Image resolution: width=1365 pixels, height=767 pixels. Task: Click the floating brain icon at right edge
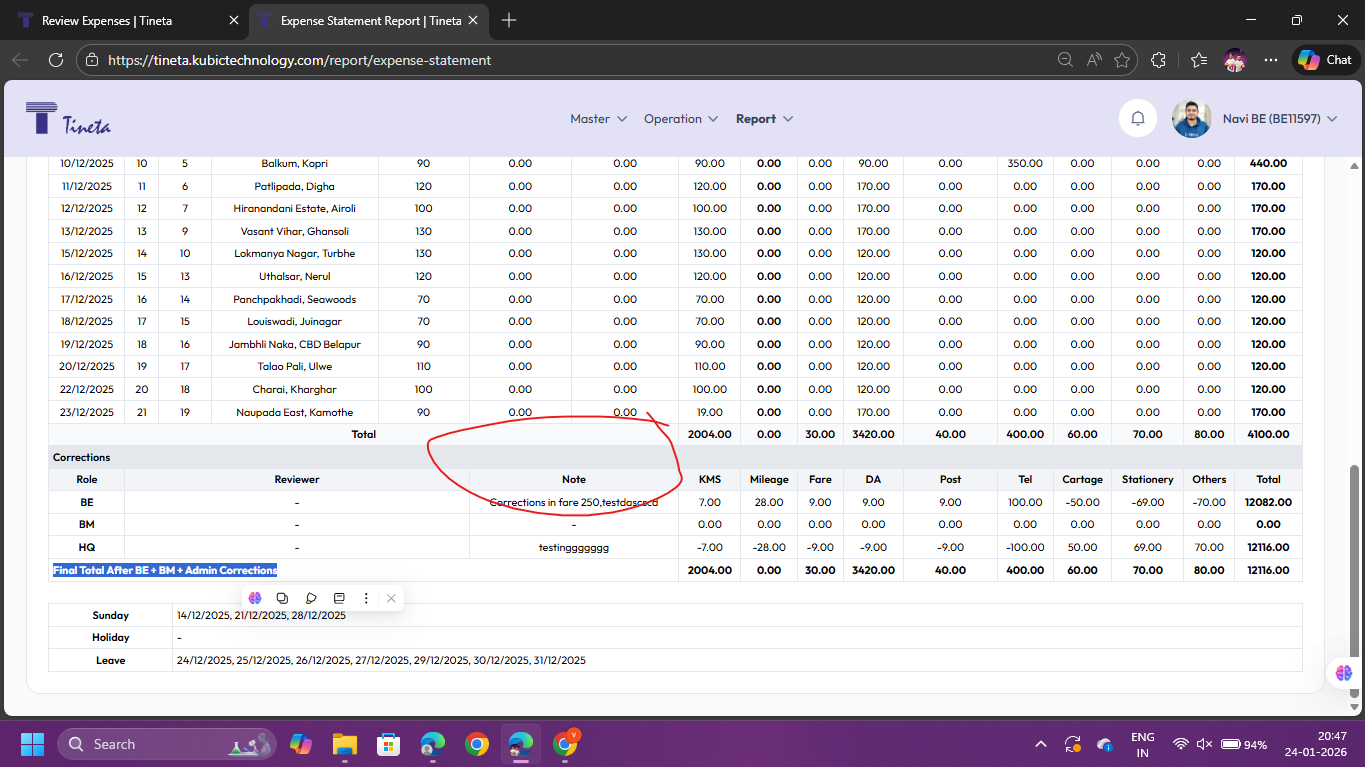click(x=1343, y=673)
